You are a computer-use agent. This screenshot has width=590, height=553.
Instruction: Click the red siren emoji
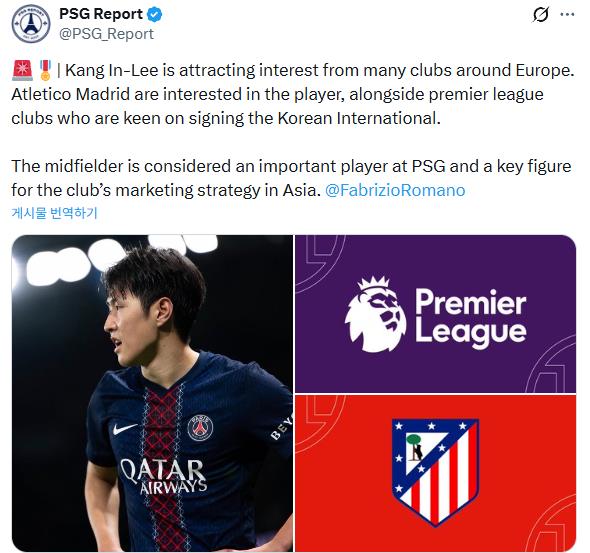(23, 70)
